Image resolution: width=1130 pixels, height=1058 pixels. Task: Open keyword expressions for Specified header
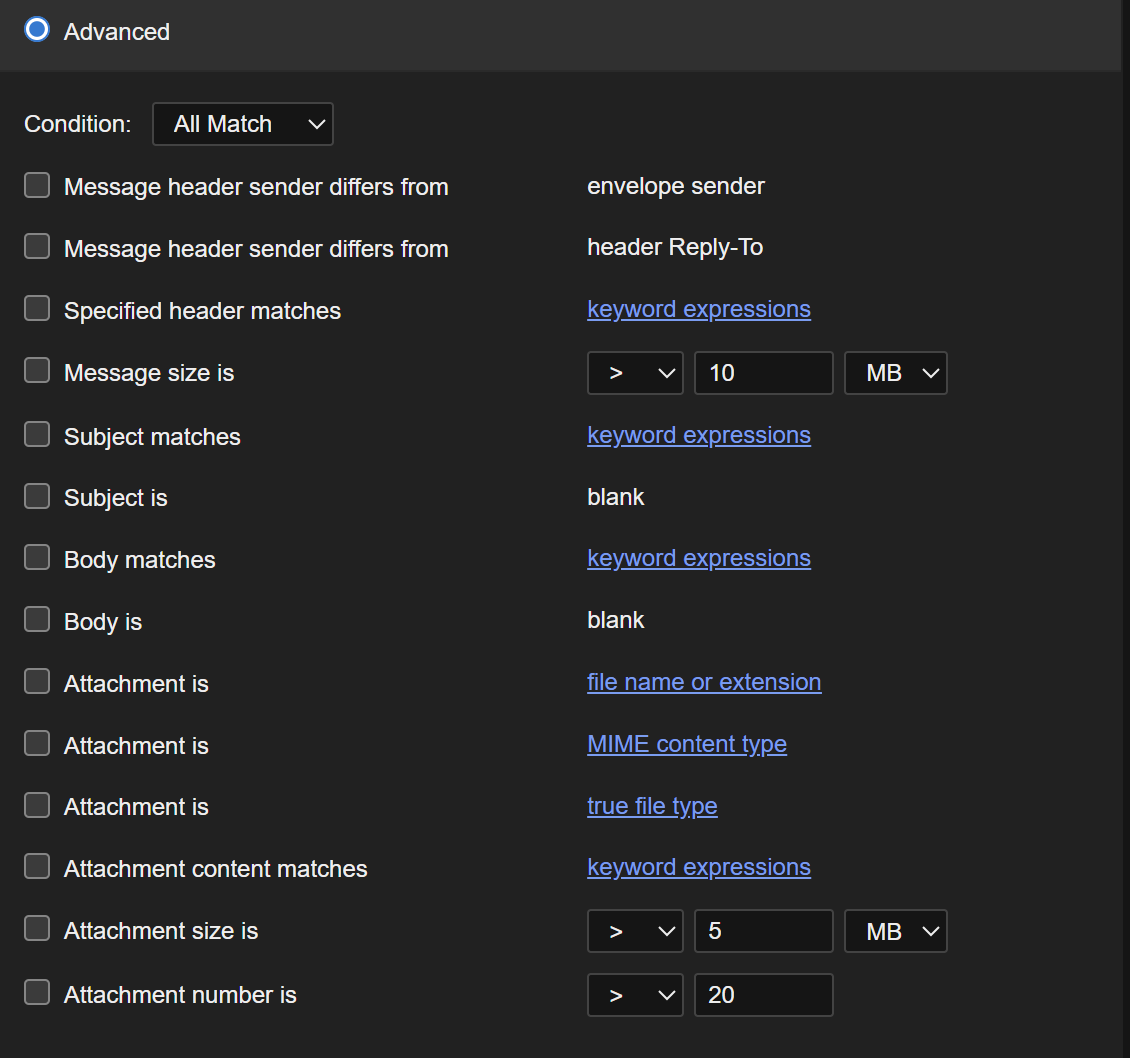698,310
